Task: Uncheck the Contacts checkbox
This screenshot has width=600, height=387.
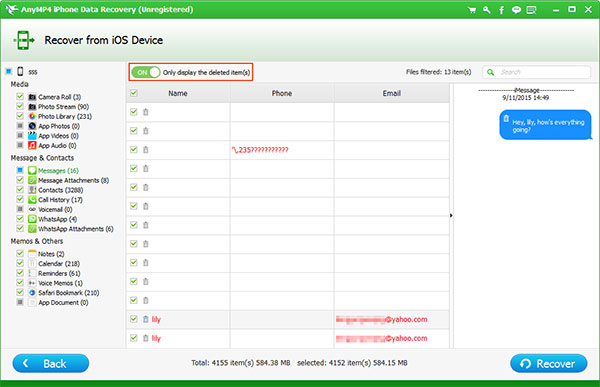Action: [20, 189]
